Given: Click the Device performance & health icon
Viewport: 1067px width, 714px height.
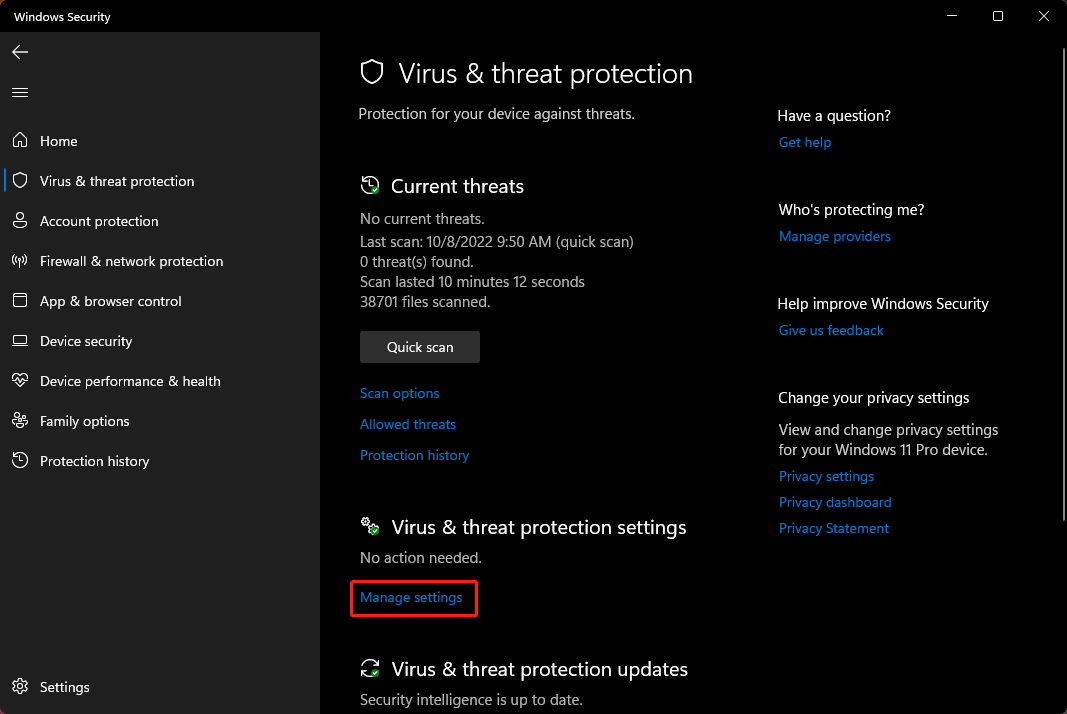Looking at the screenshot, I should tap(20, 381).
